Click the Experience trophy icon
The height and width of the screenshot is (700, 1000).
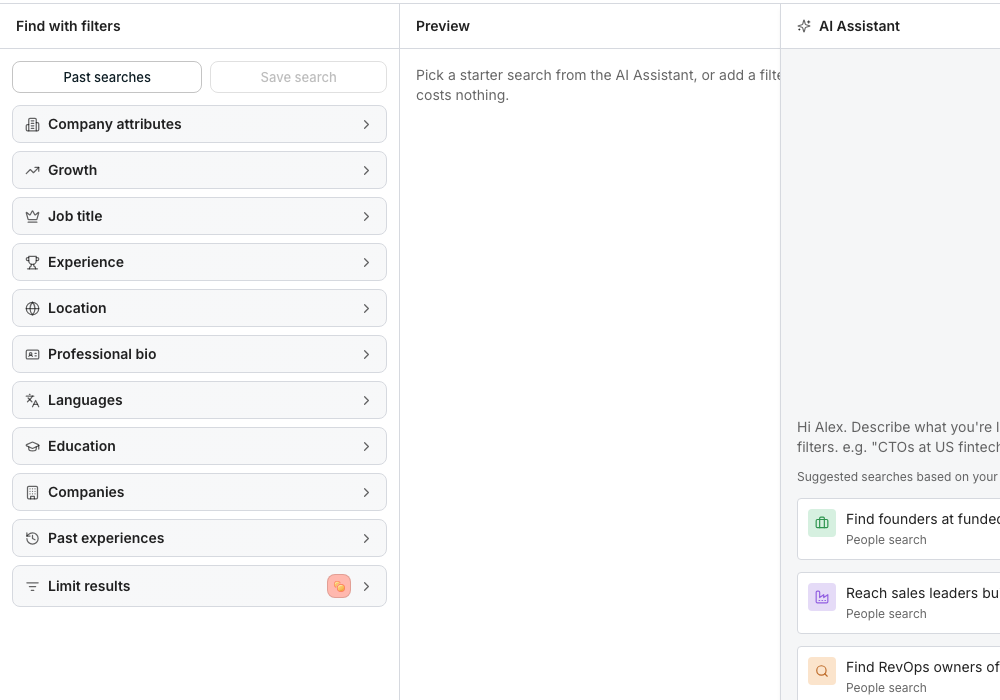click(x=33, y=262)
